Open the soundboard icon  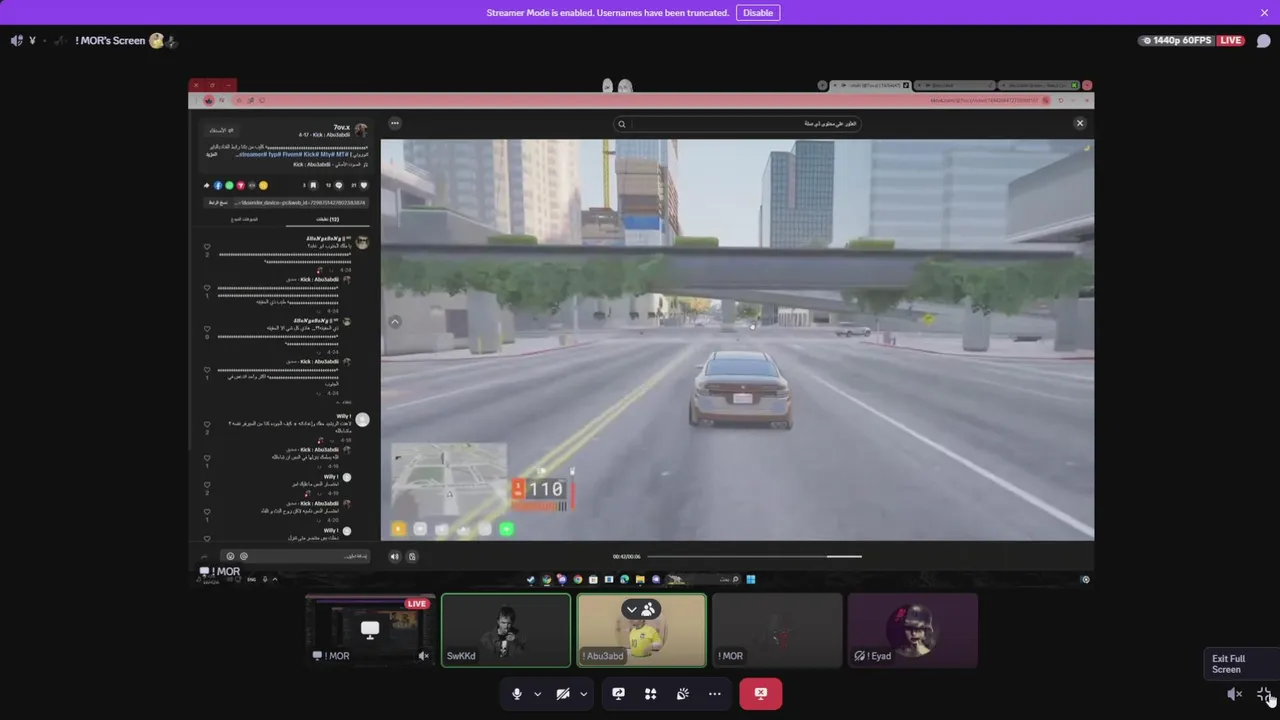click(x=682, y=694)
